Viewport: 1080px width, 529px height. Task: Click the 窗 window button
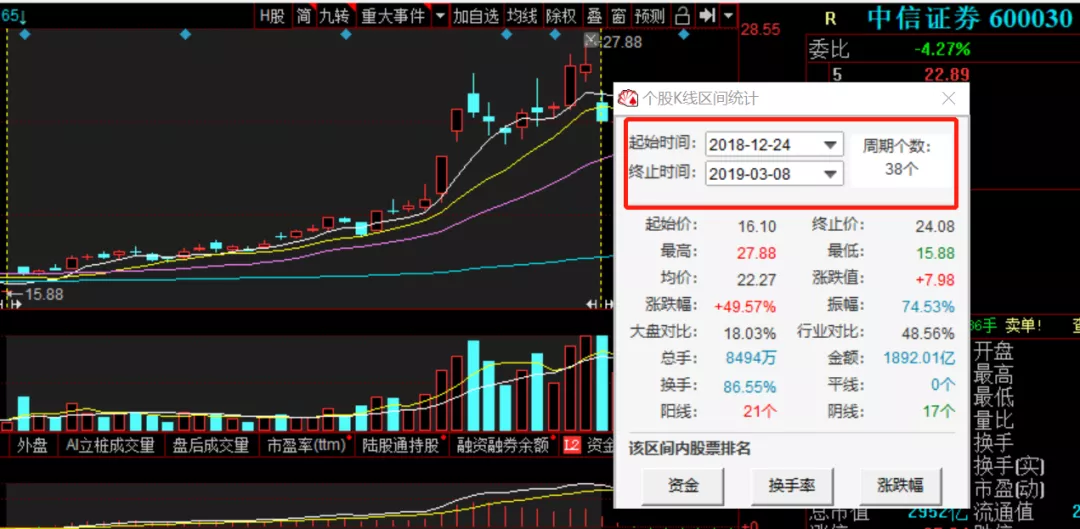click(x=618, y=16)
